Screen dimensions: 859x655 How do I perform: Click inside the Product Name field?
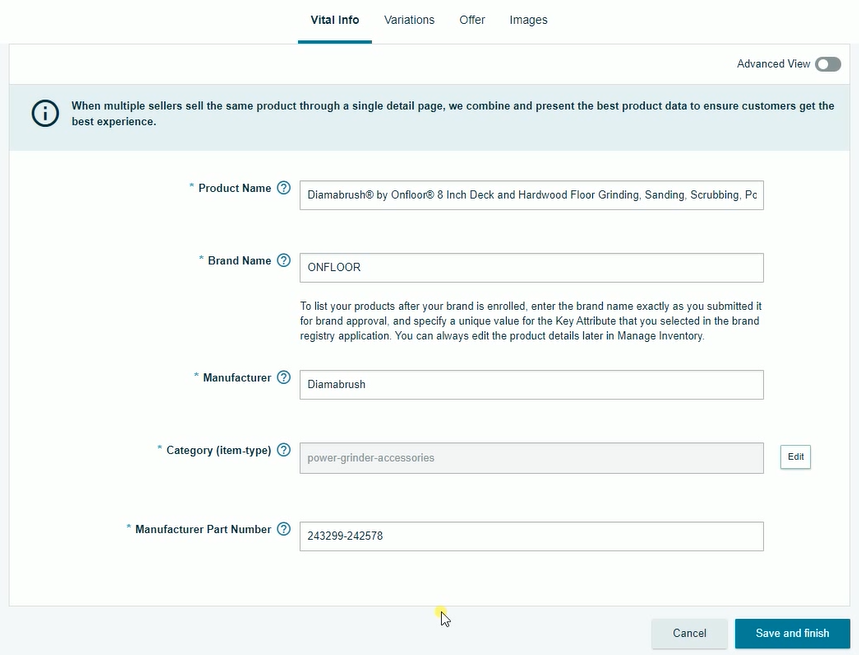click(531, 195)
